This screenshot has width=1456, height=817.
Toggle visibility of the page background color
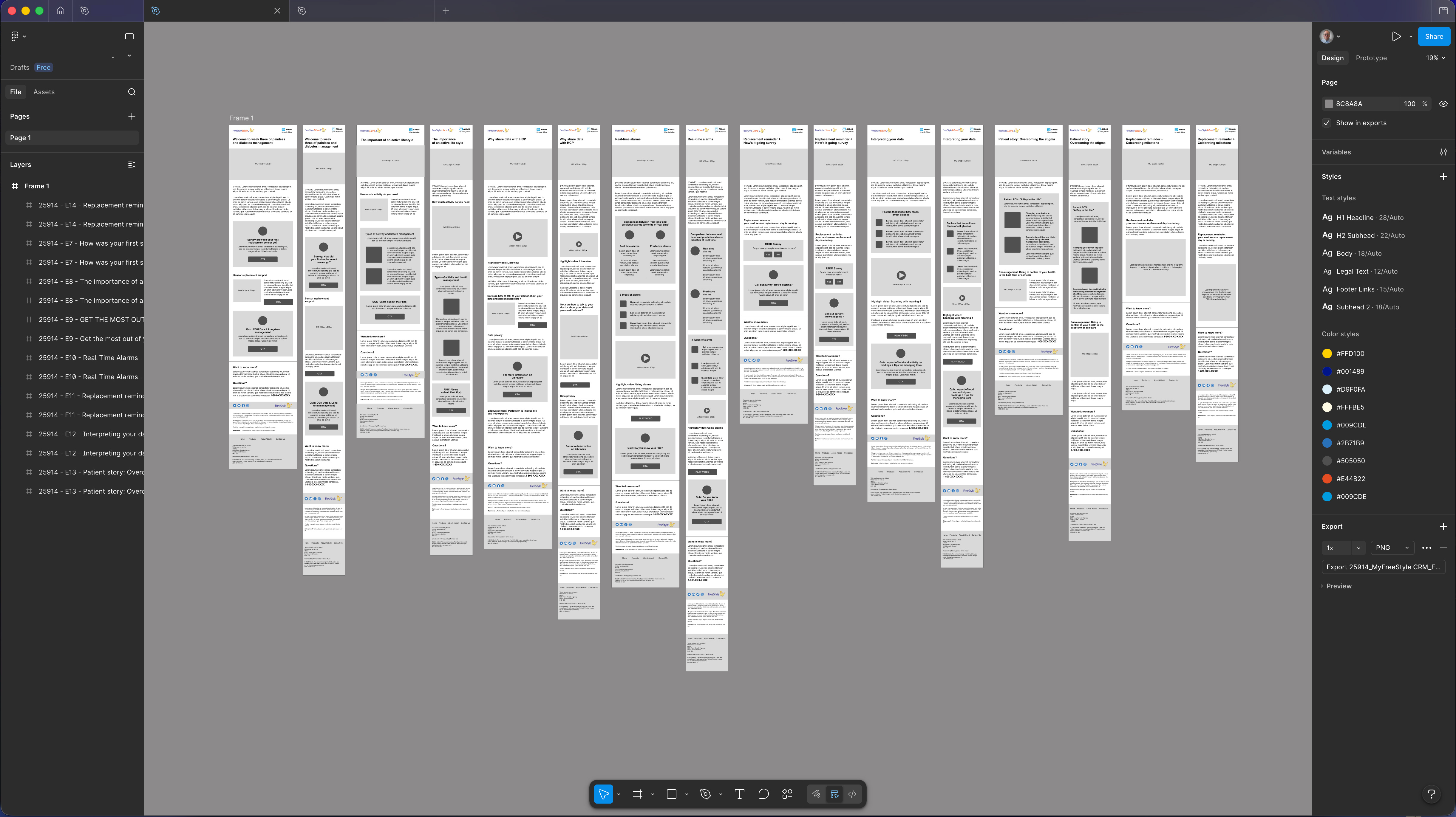point(1443,103)
